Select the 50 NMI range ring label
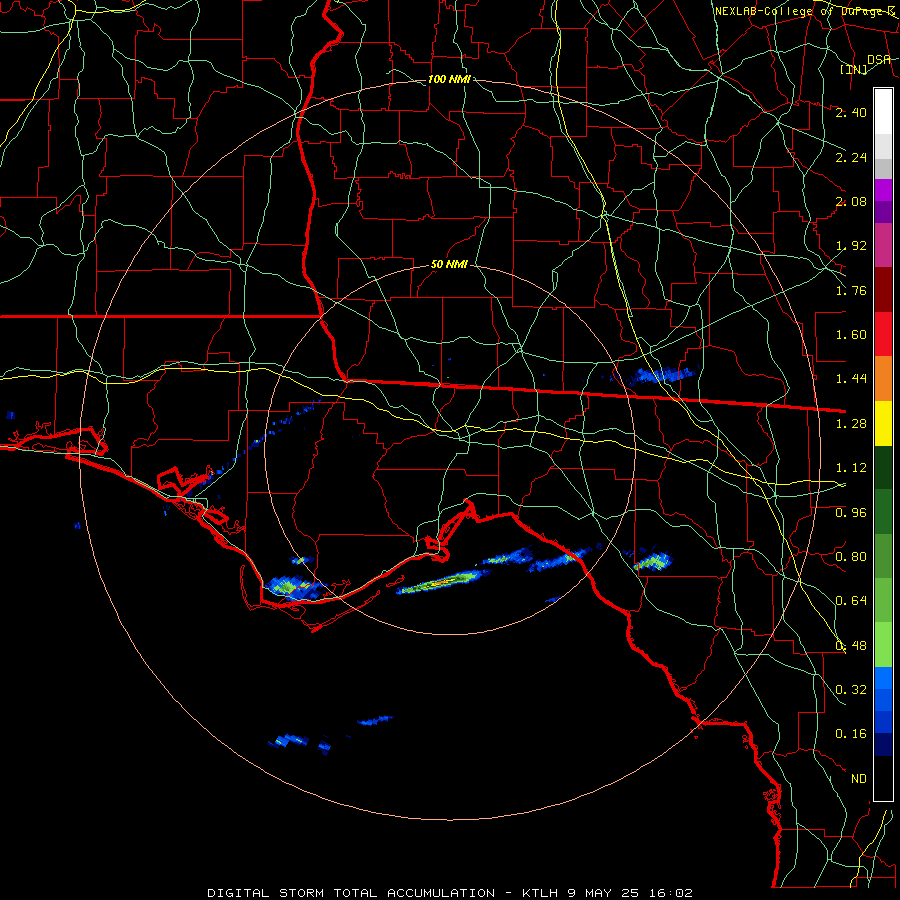The width and height of the screenshot is (900, 900). [x=449, y=264]
